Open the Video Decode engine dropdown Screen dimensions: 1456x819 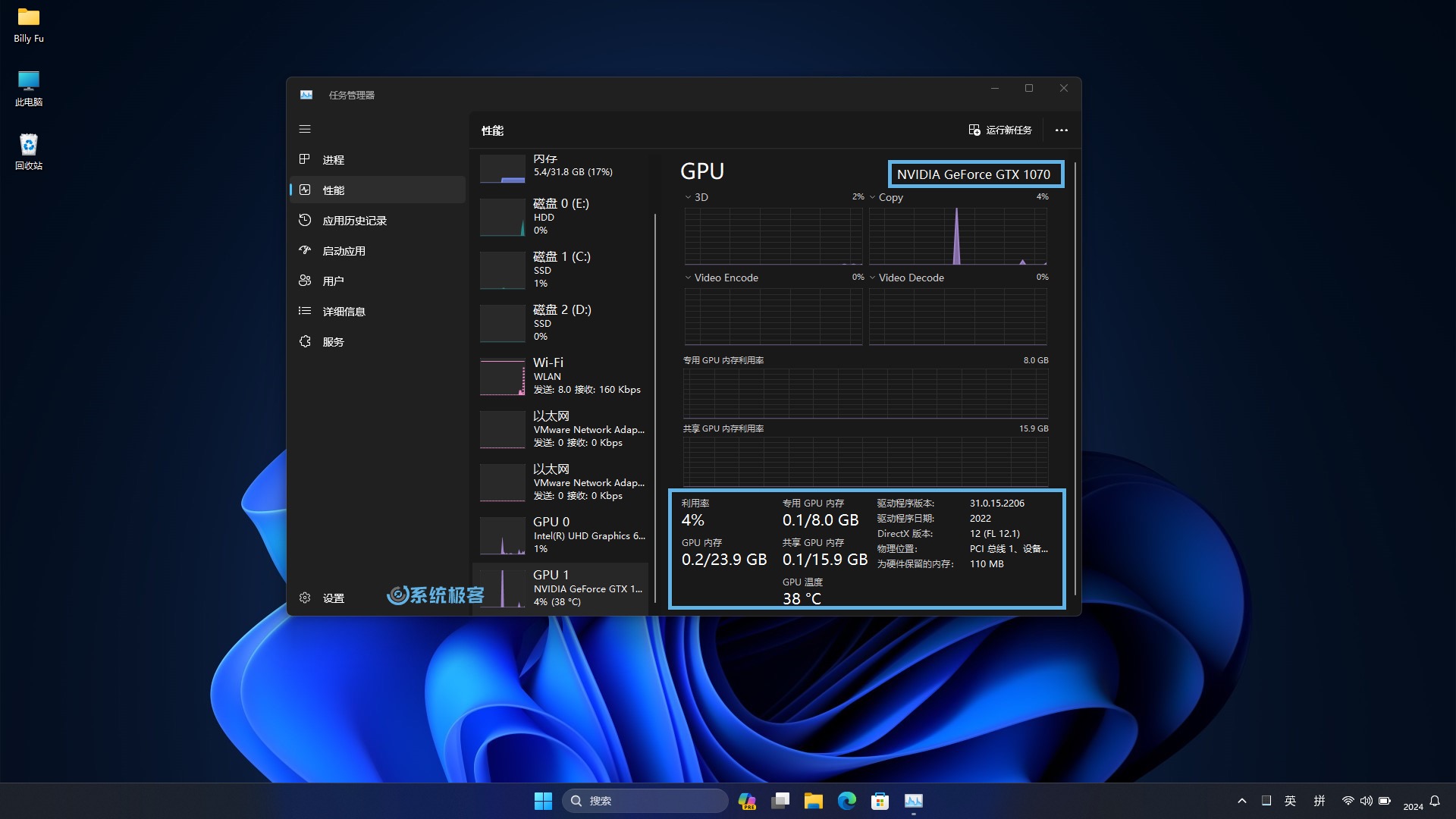(x=872, y=278)
